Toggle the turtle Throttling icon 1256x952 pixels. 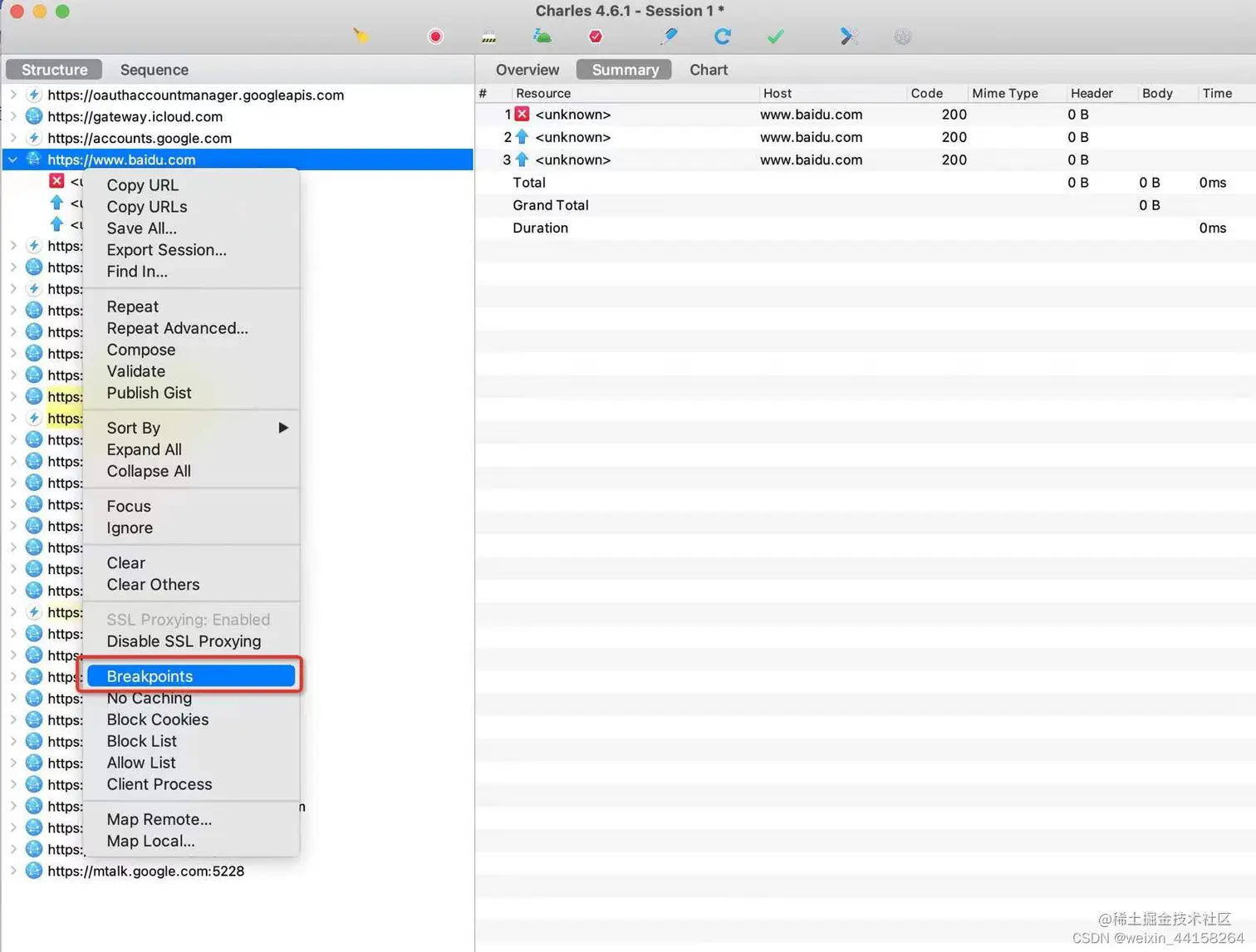(x=542, y=36)
